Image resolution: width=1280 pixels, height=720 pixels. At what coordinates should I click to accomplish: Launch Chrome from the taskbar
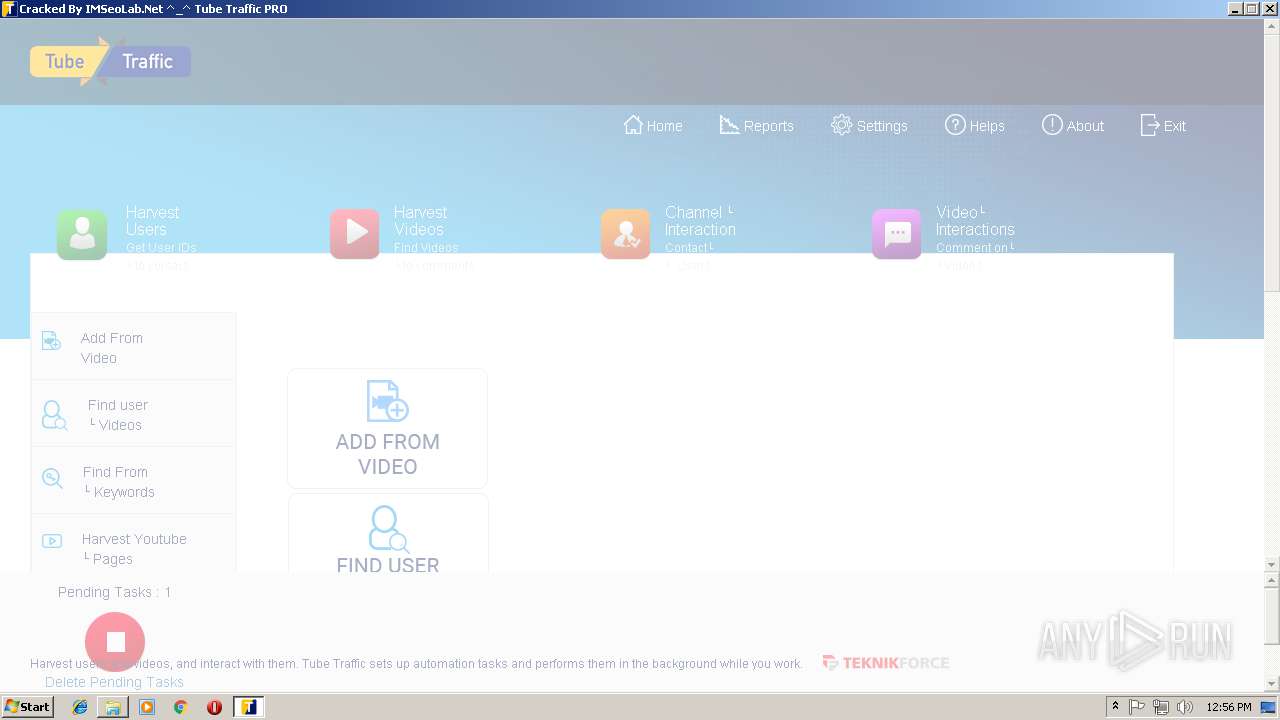click(180, 707)
